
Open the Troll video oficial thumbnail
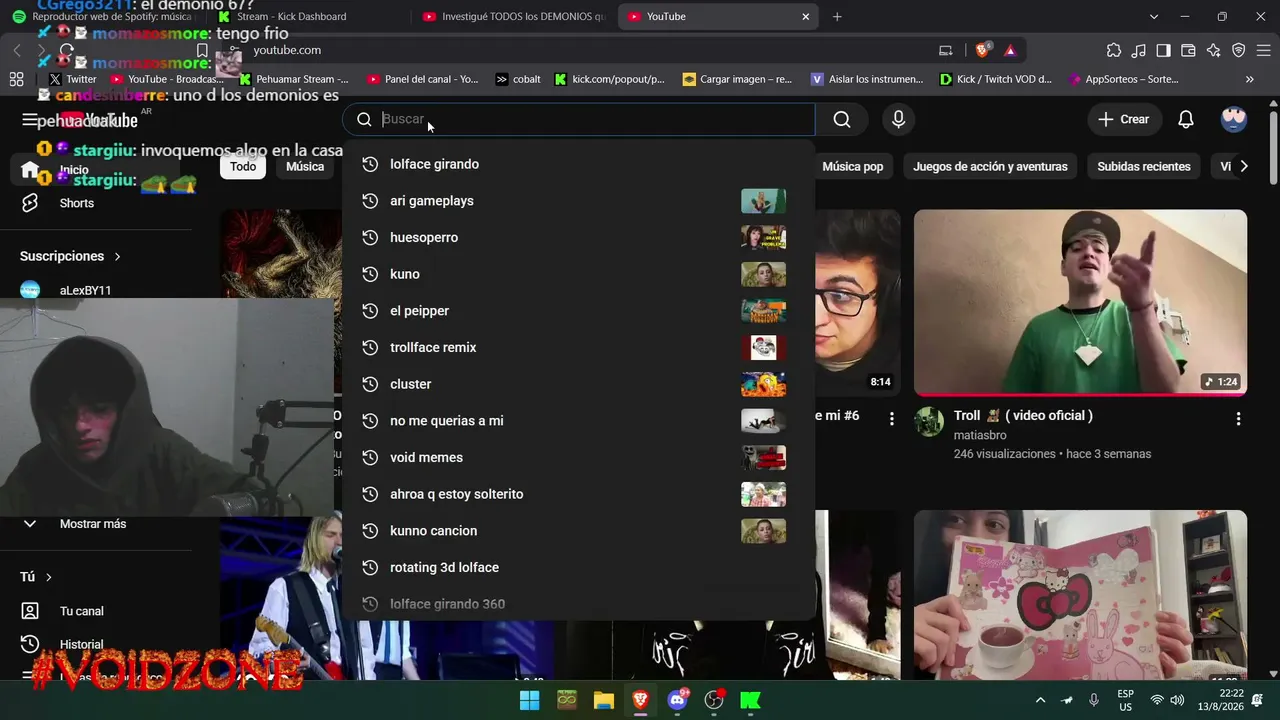click(x=1080, y=303)
